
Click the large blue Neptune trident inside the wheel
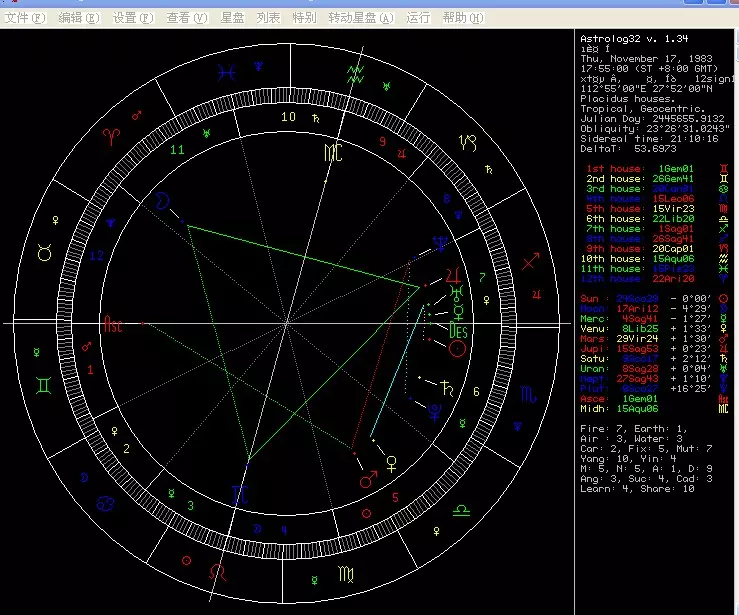coord(440,243)
